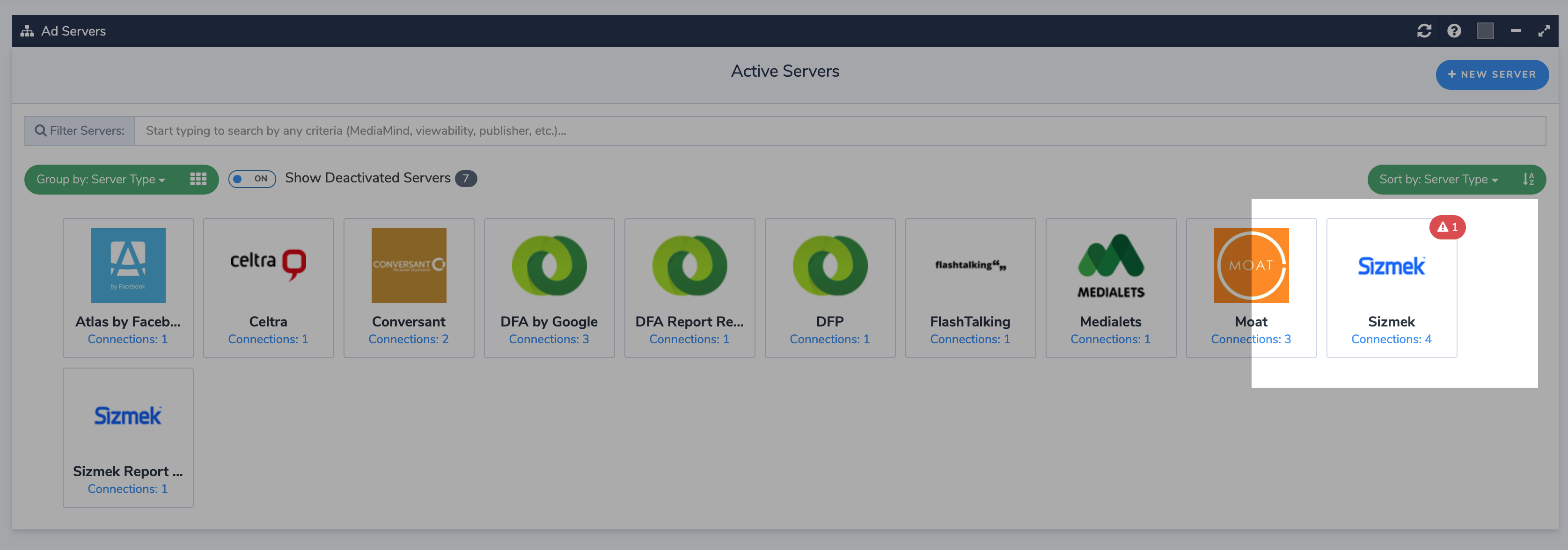The image size is (1568, 550).
Task: Open the Sizmek server logo with alert
Action: click(1392, 266)
